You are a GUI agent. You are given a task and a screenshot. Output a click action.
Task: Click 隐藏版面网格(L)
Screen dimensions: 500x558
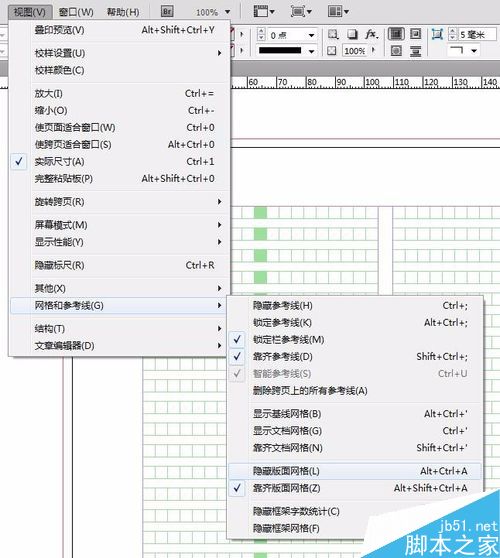355,471
